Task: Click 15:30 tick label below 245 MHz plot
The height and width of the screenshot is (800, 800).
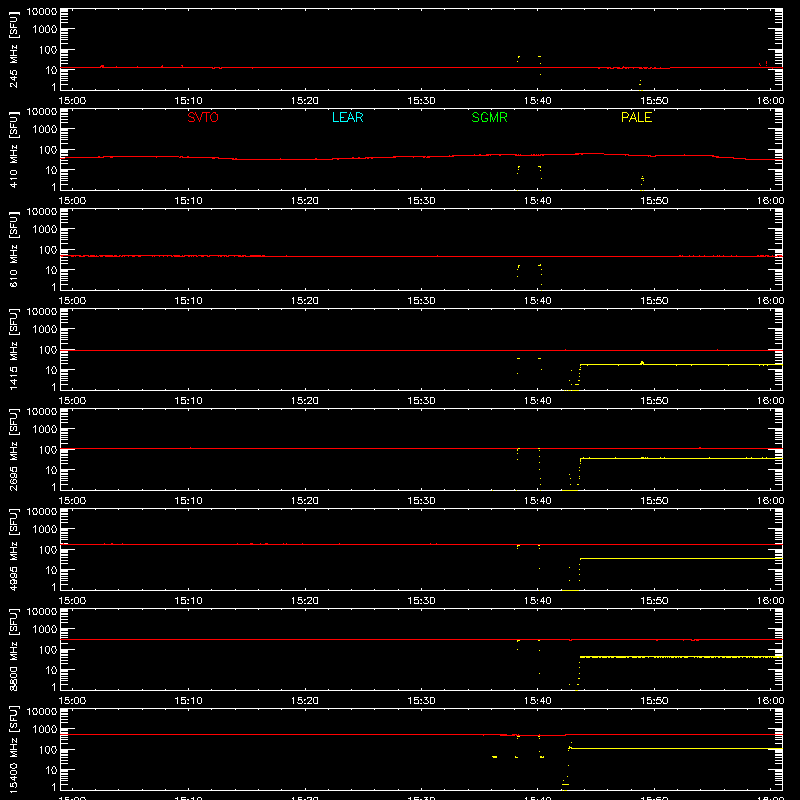Action: [x=421, y=101]
